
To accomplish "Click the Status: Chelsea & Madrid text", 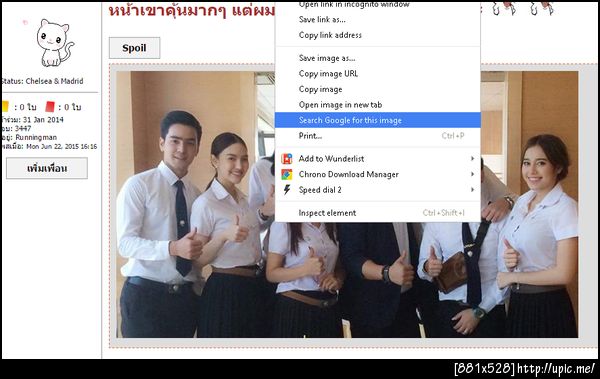I will (42, 81).
